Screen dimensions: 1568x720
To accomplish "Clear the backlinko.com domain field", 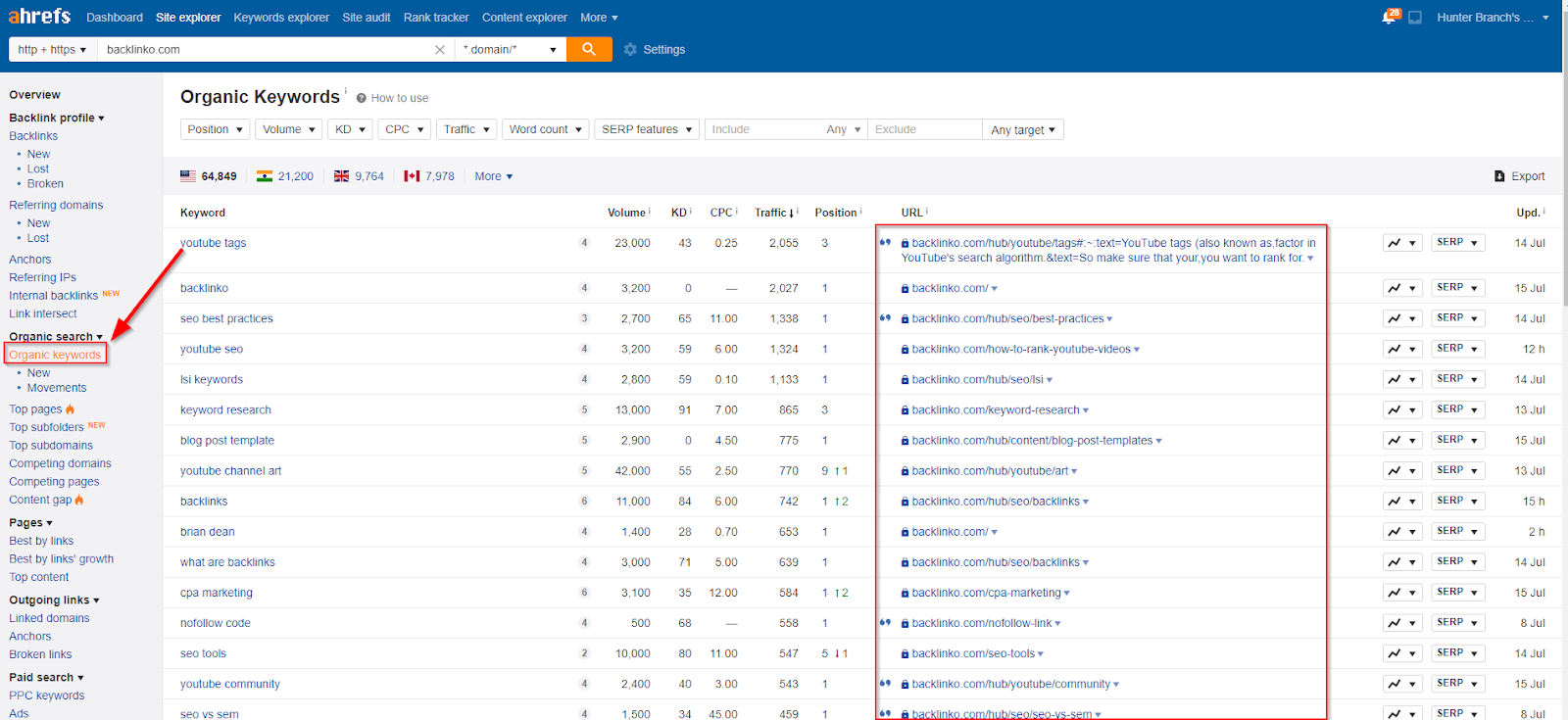I will click(439, 50).
